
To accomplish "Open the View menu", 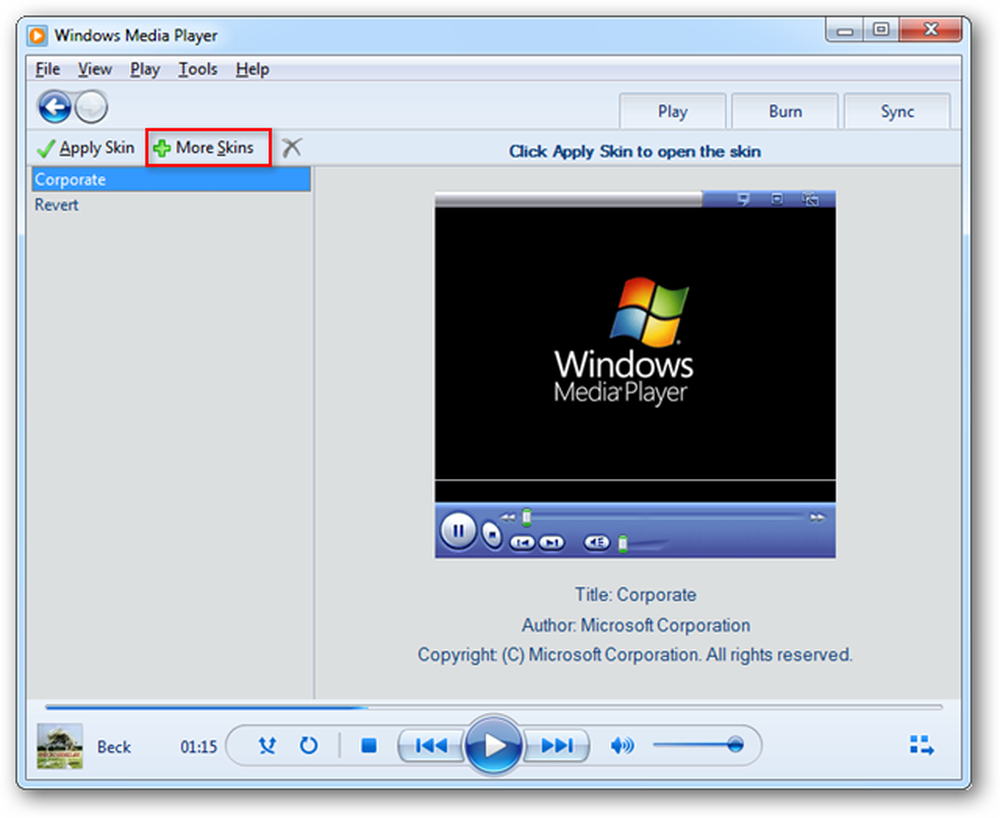I will pyautogui.click(x=95, y=69).
